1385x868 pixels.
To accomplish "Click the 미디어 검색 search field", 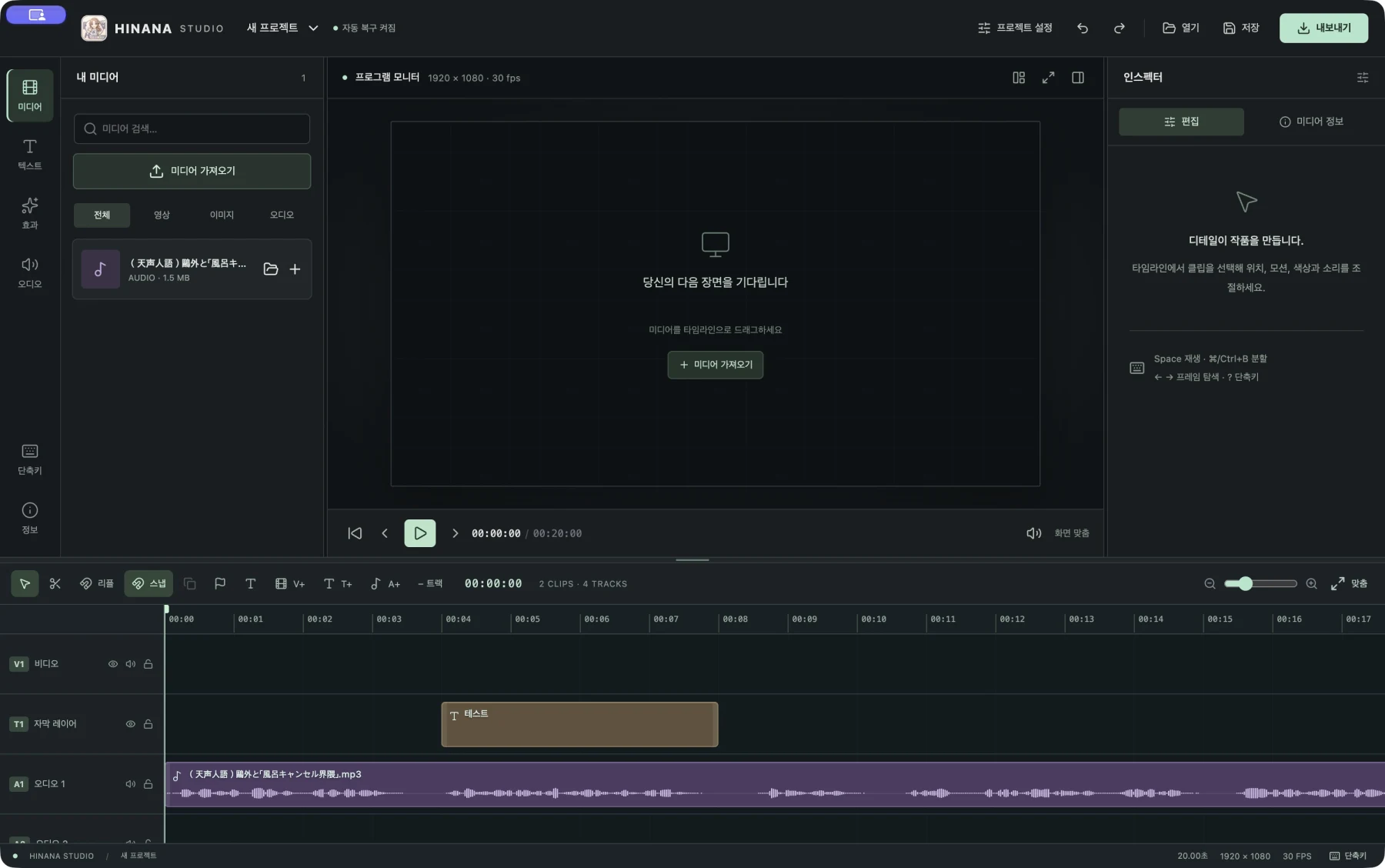I will pos(192,129).
